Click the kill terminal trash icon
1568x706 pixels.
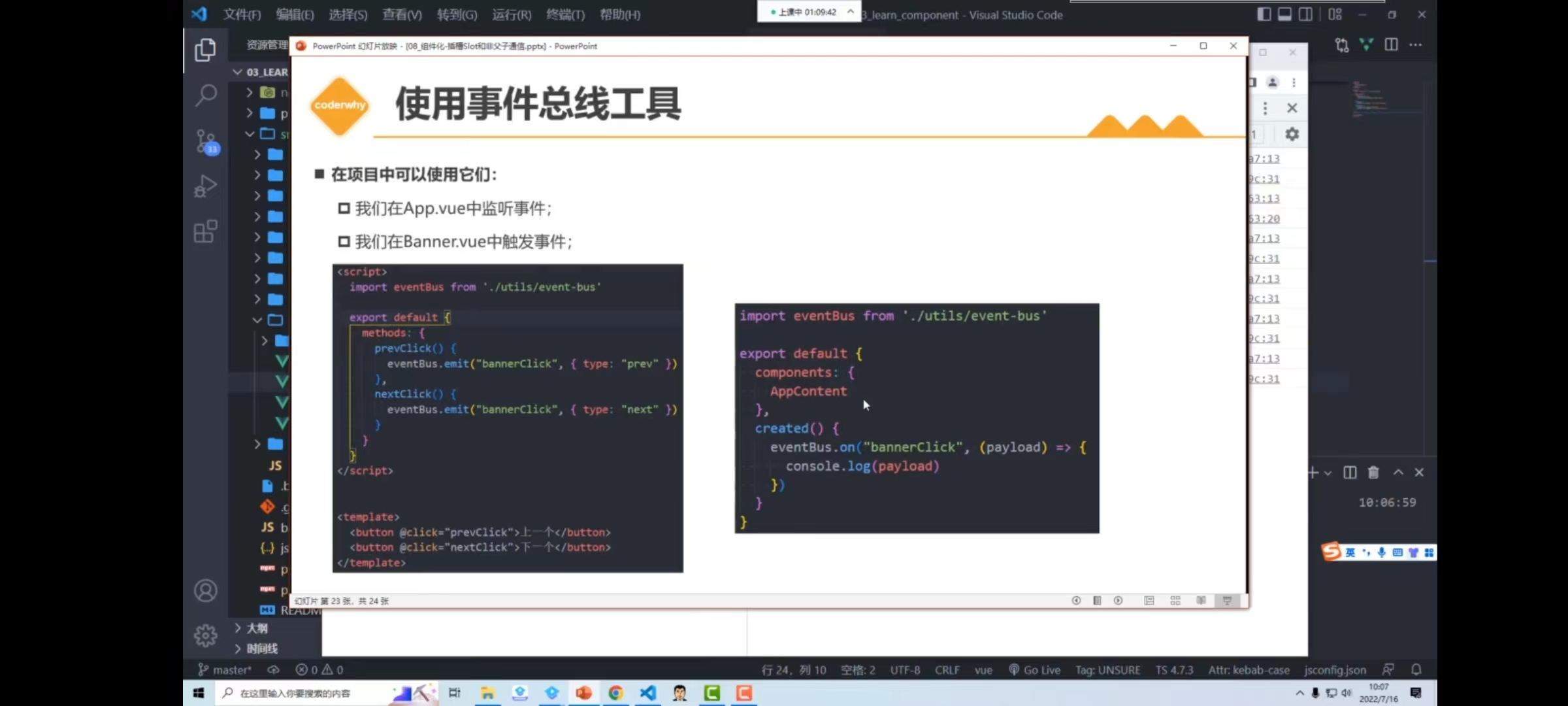click(x=1373, y=472)
